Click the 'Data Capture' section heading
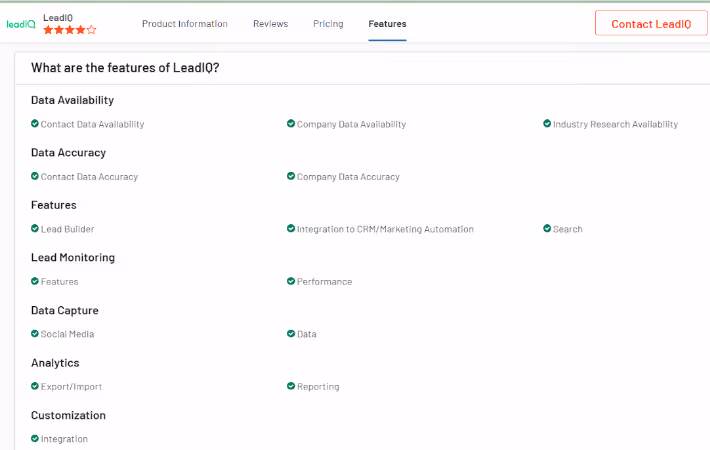 tap(65, 310)
